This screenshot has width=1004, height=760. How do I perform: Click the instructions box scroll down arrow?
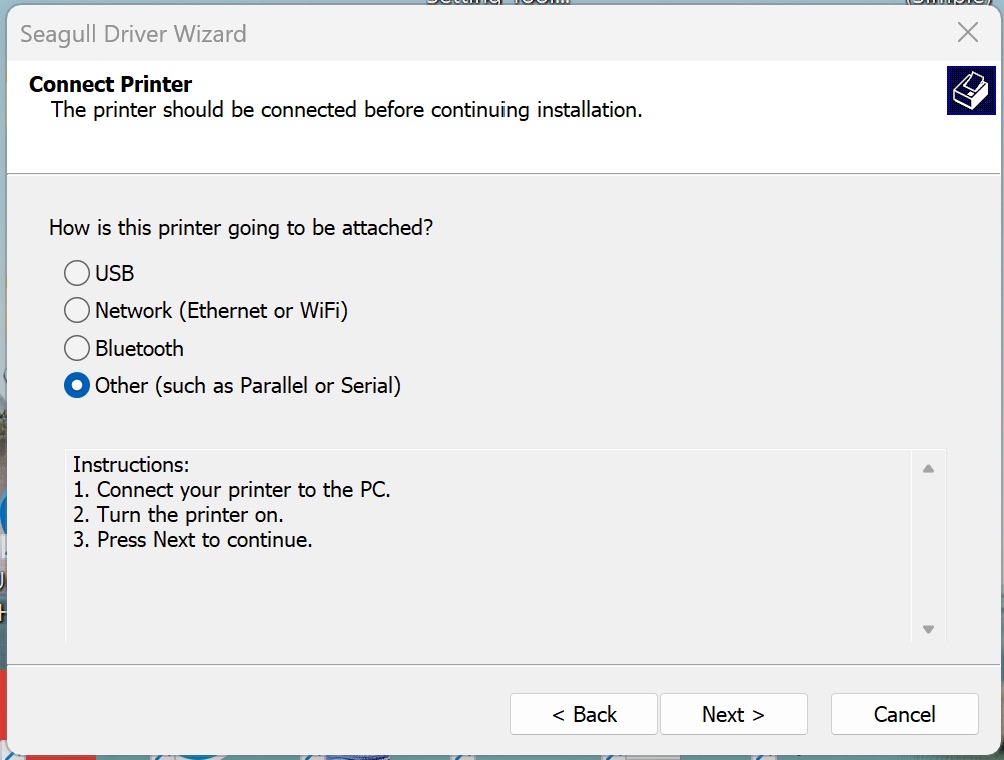pos(928,629)
